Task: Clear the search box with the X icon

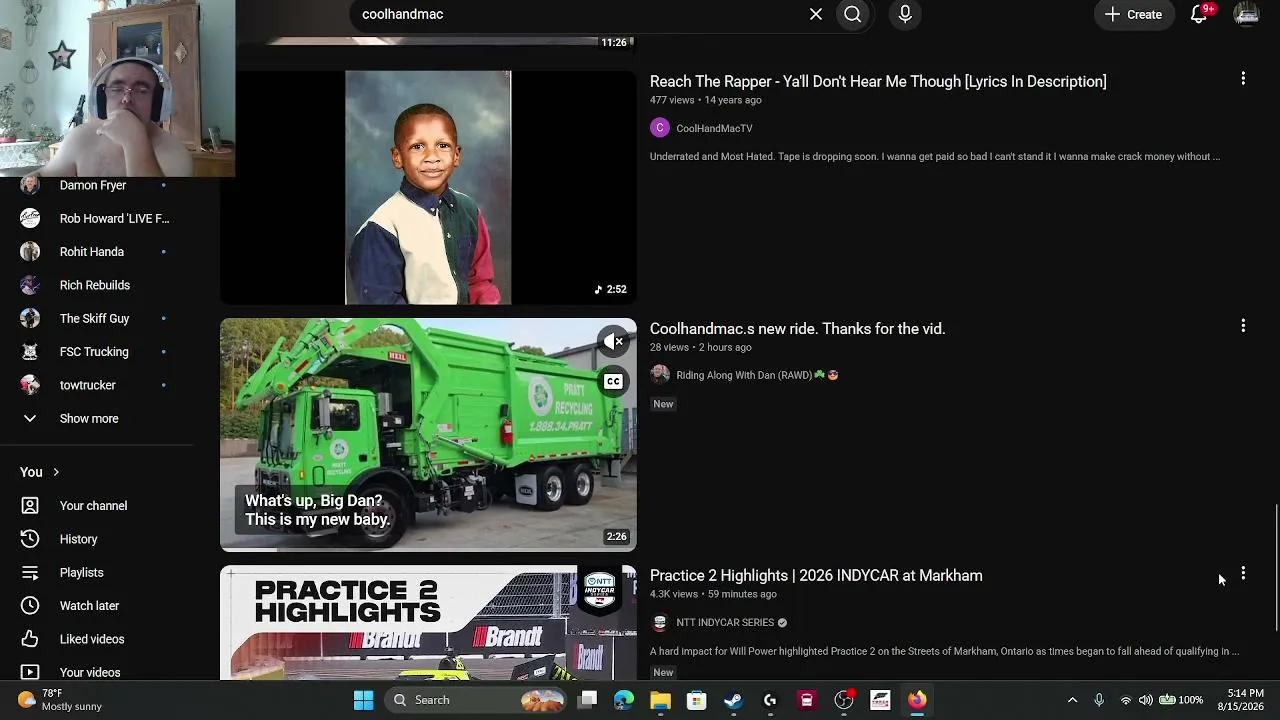Action: click(816, 14)
